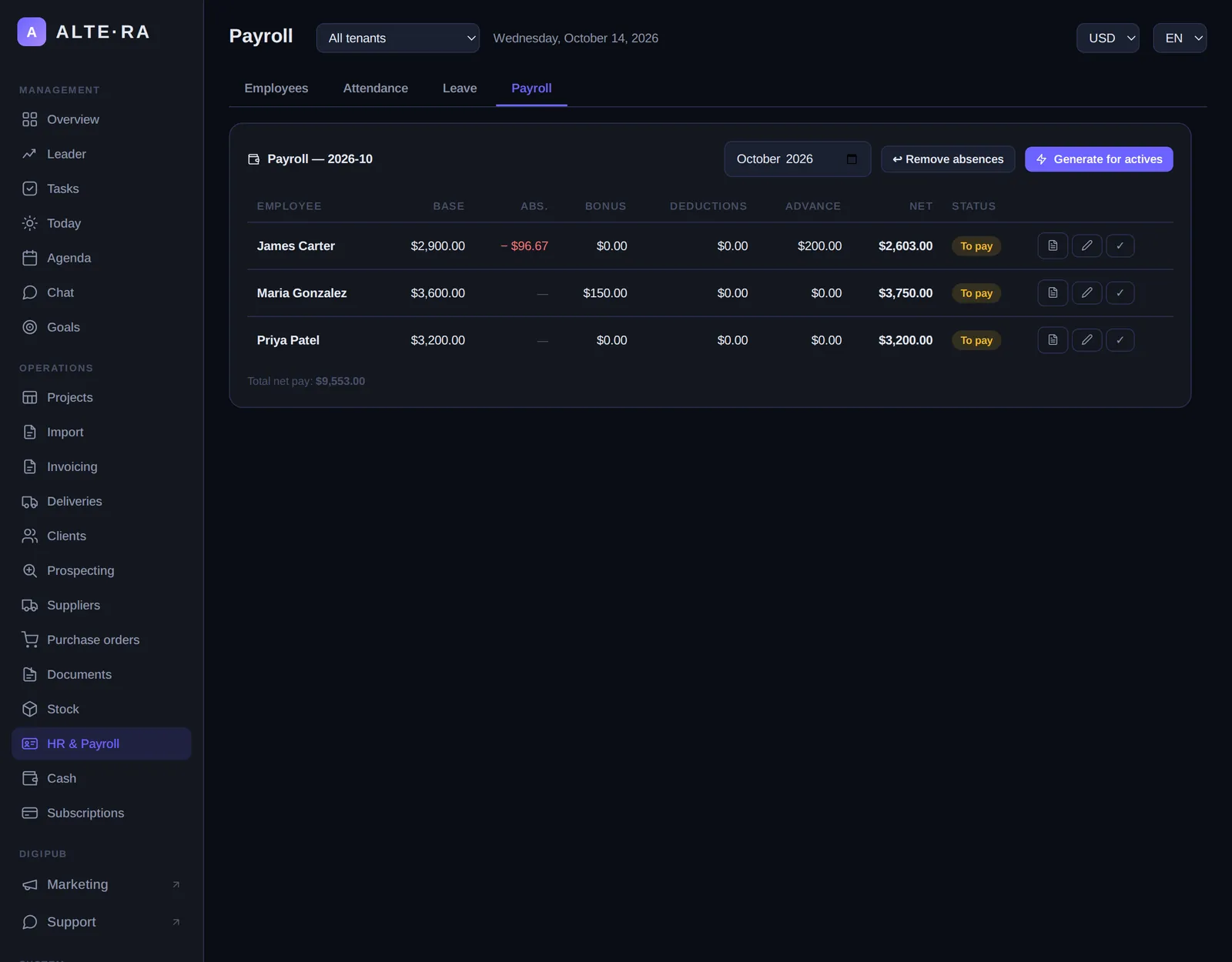
Task: Switch to the Attendance tab
Action: [x=376, y=89]
